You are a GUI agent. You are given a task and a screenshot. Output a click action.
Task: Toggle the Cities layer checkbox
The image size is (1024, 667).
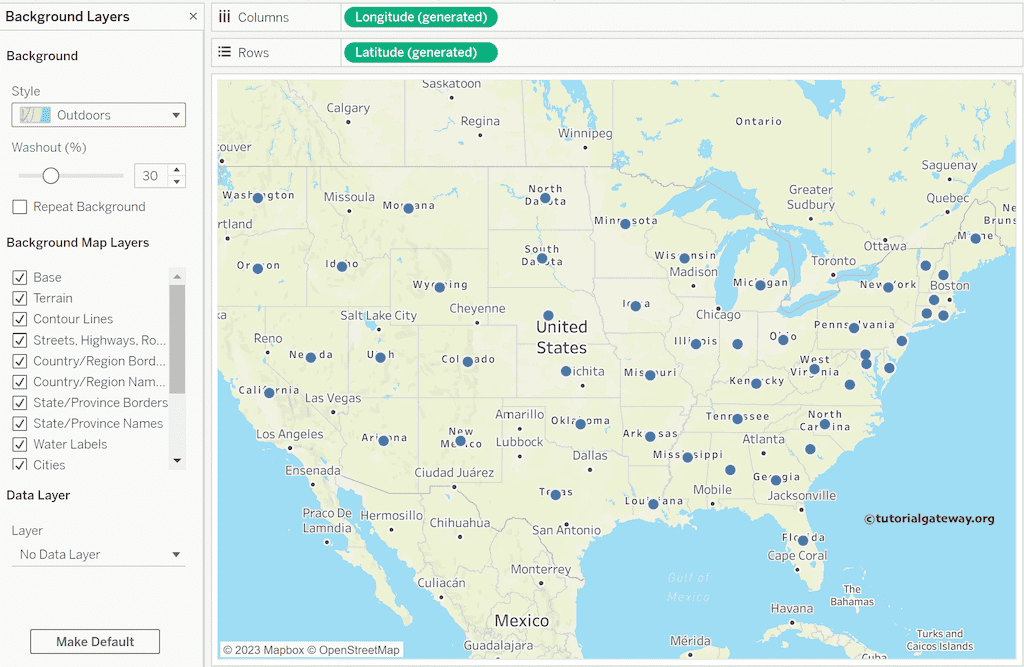(20, 464)
